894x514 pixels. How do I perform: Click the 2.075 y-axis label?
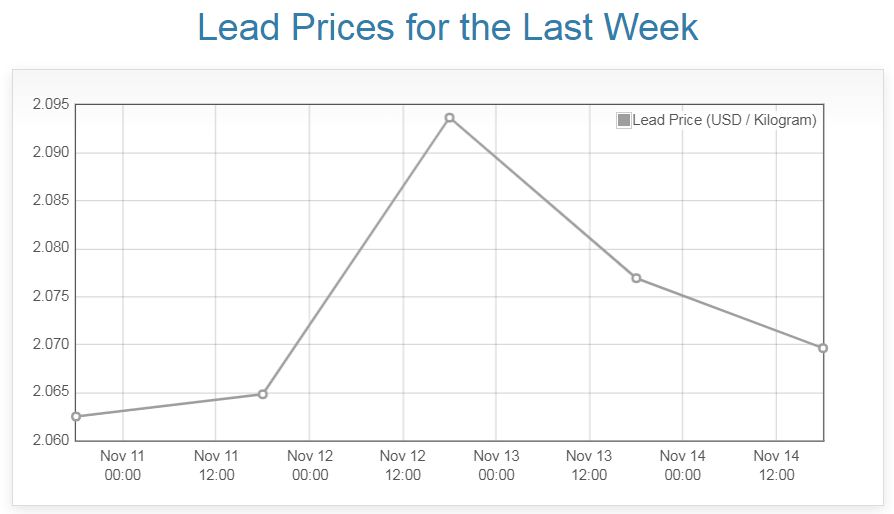(x=50, y=297)
